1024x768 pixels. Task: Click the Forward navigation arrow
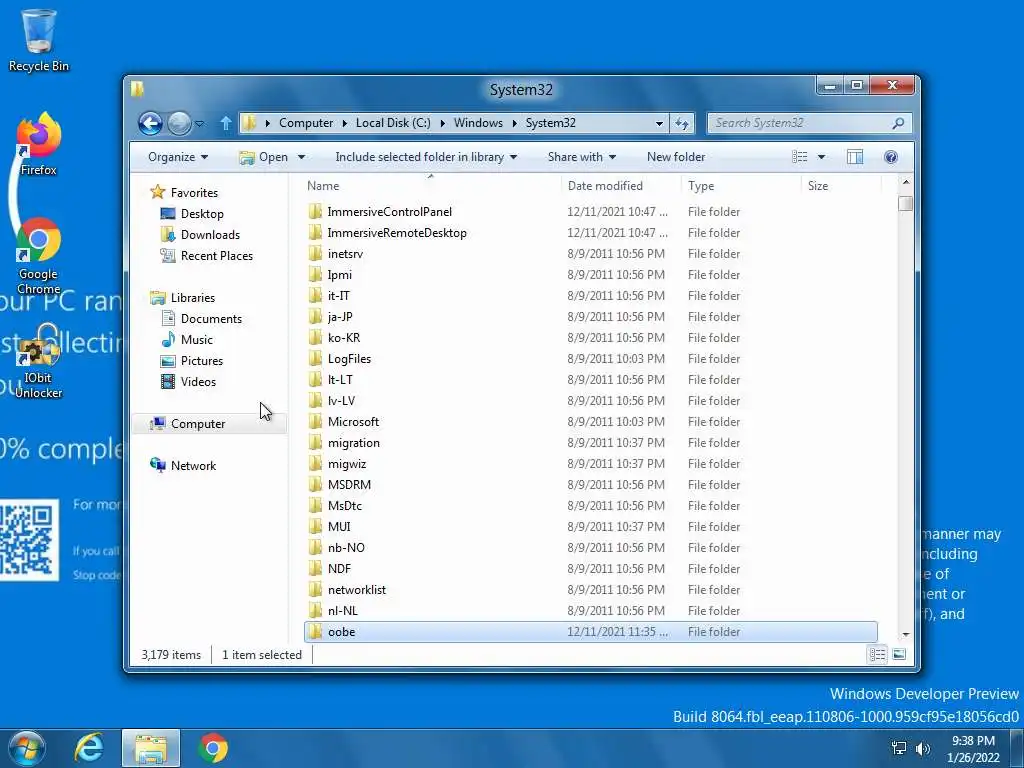[x=179, y=123]
